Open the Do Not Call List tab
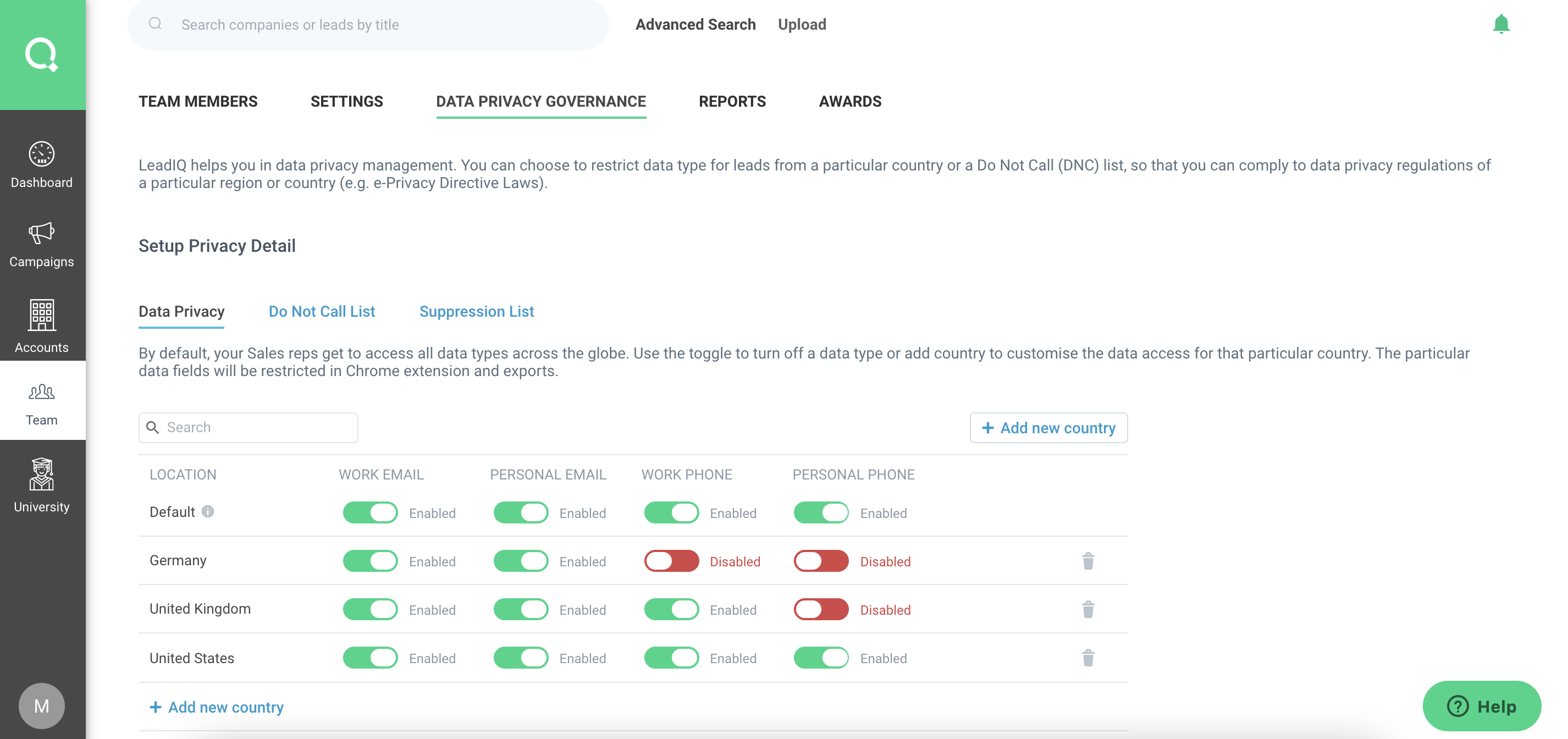Screen dimensions: 1568x739 point(322,311)
